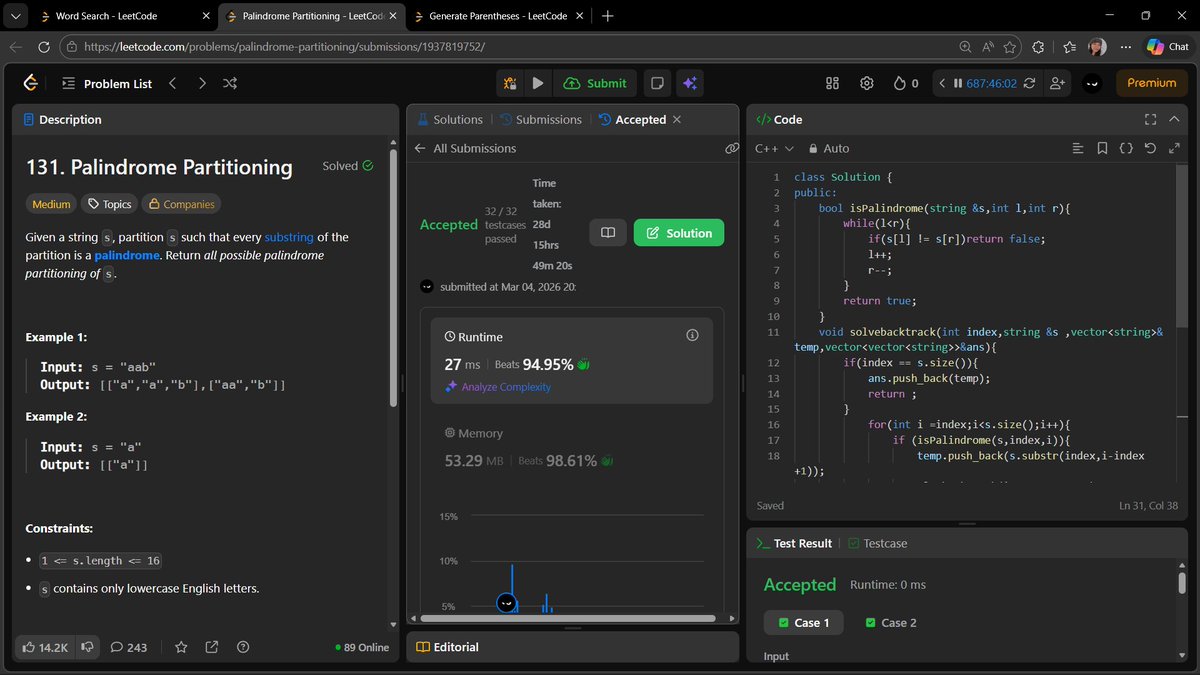This screenshot has height=675, width=1200.
Task: Open the browser tab list dropdown
Action: [13, 15]
